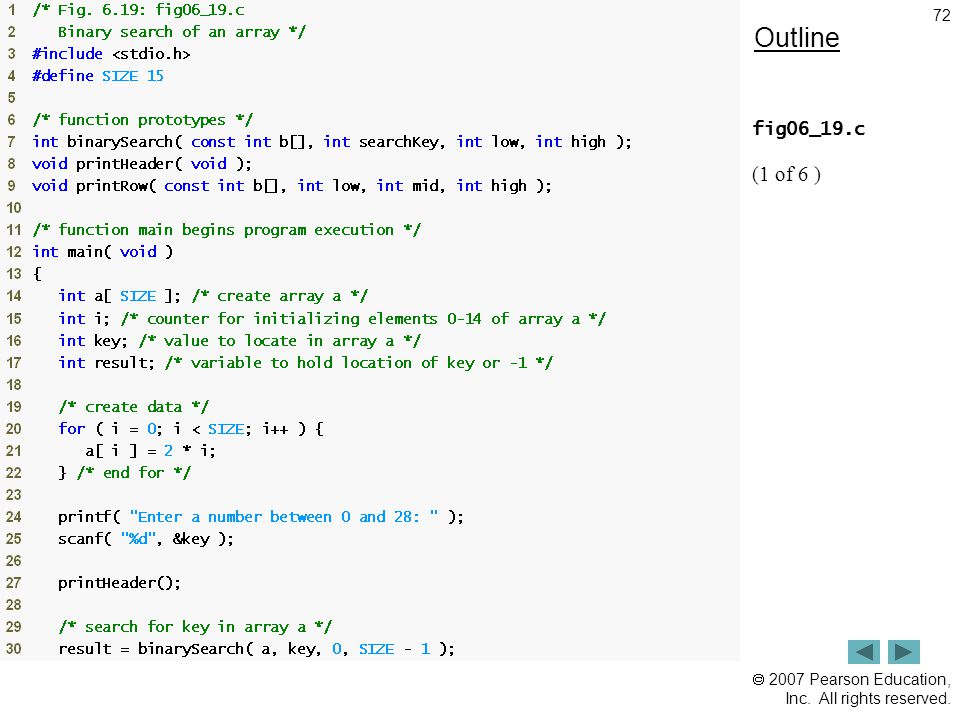Screen dimensions: 960x720
Task: Click the 2007 Pearson Education copyright text
Action: (851, 689)
